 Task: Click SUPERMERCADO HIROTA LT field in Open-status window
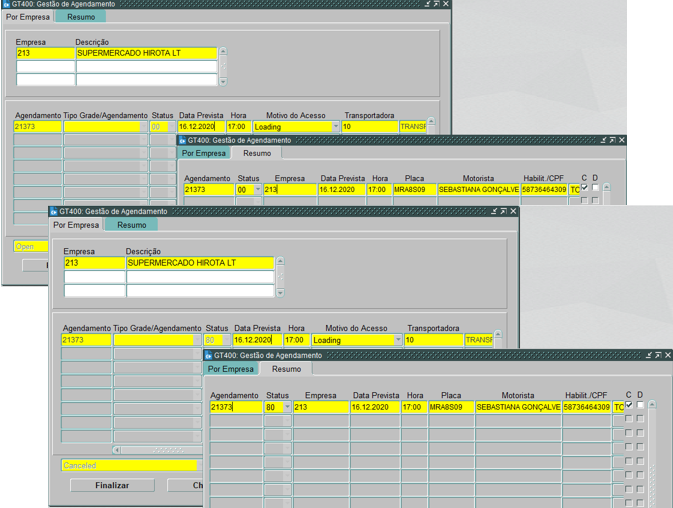click(147, 53)
